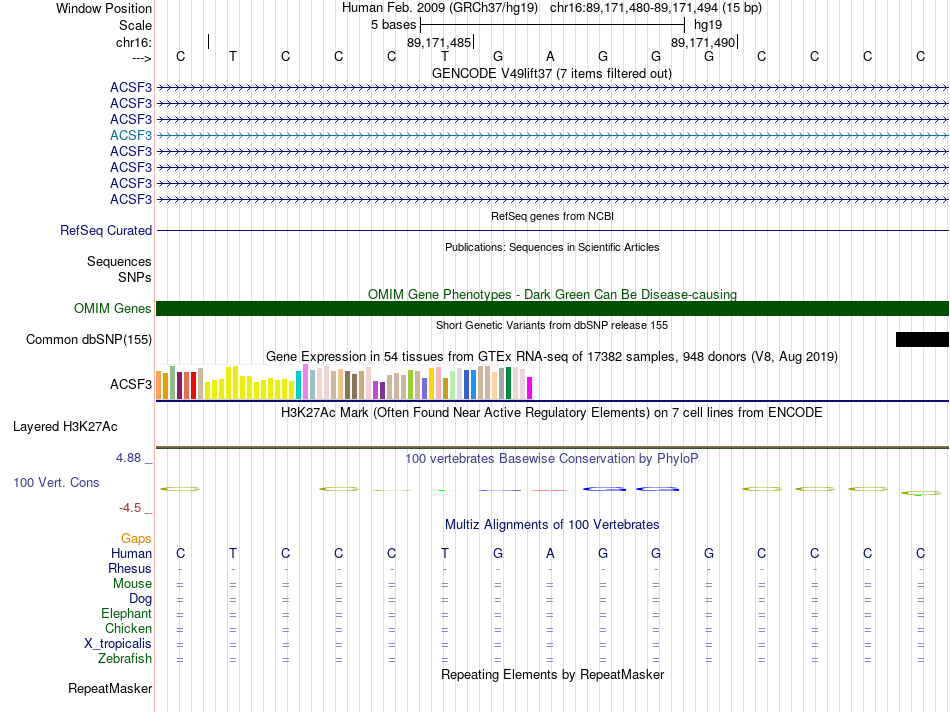Click the Elephant species label

coord(126,613)
